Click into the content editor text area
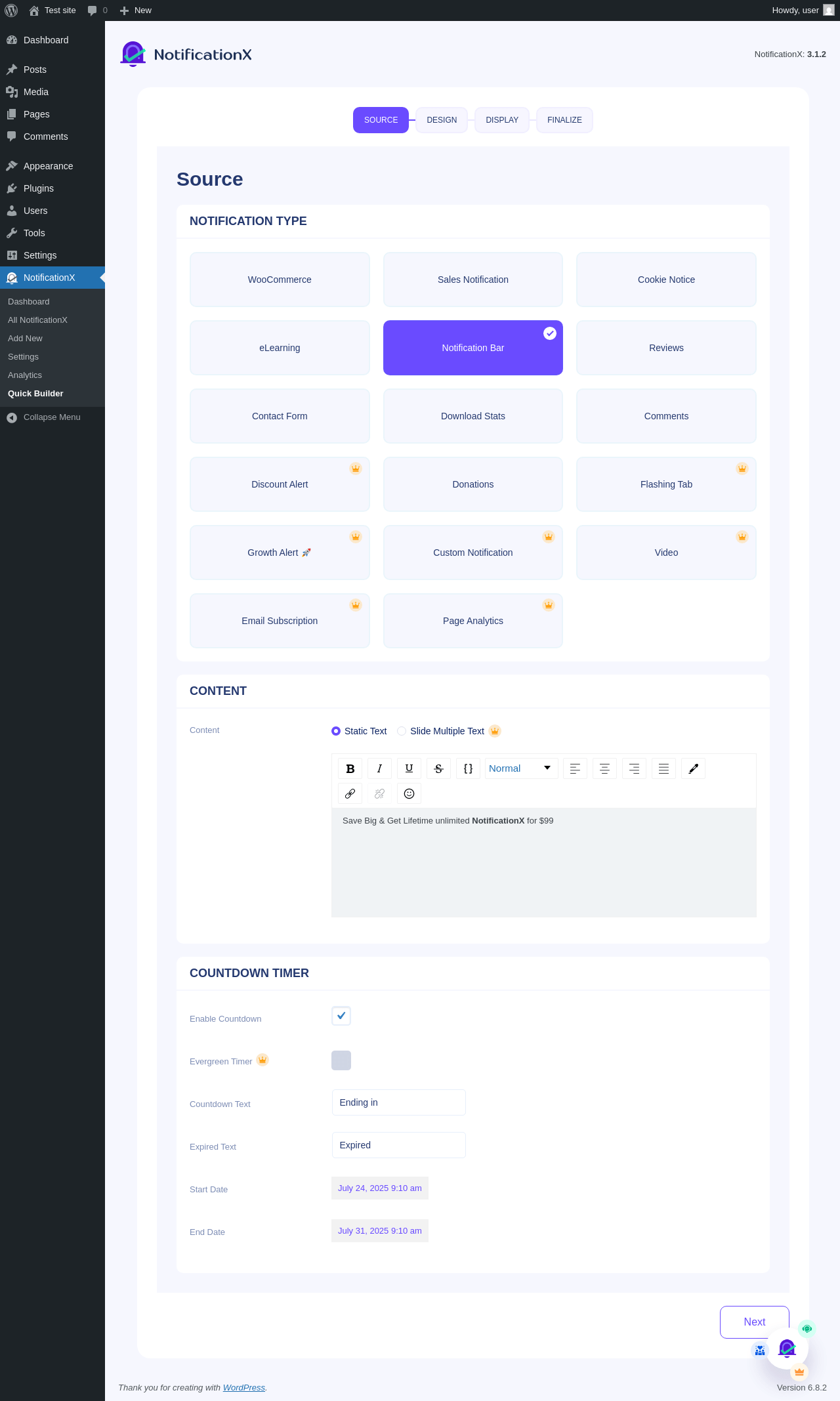This screenshot has width=840, height=1401. pyautogui.click(x=544, y=862)
